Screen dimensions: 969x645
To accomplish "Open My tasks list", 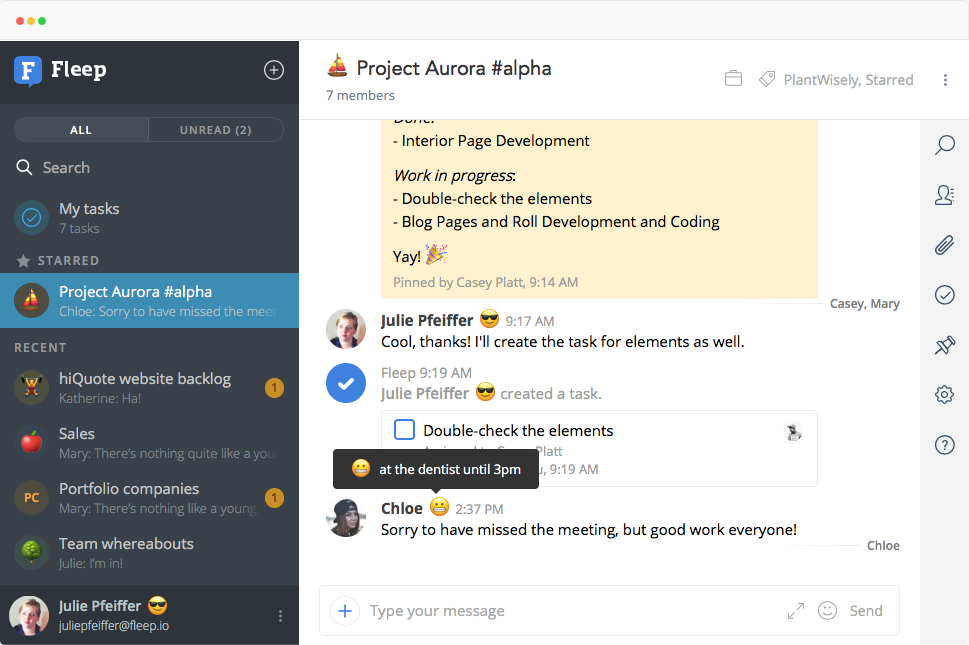I will tap(149, 217).
